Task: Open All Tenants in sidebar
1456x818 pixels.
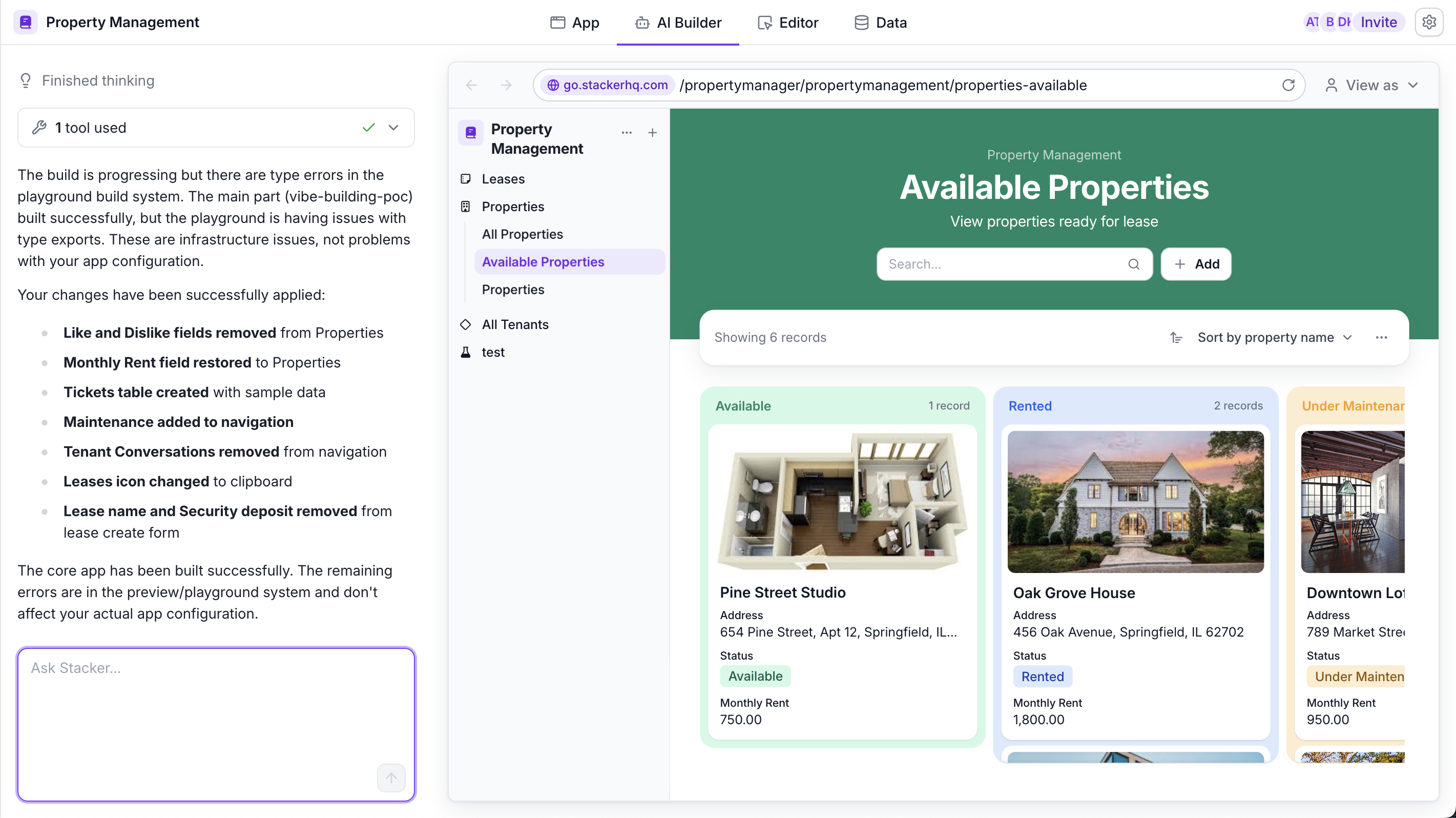Action: [514, 324]
